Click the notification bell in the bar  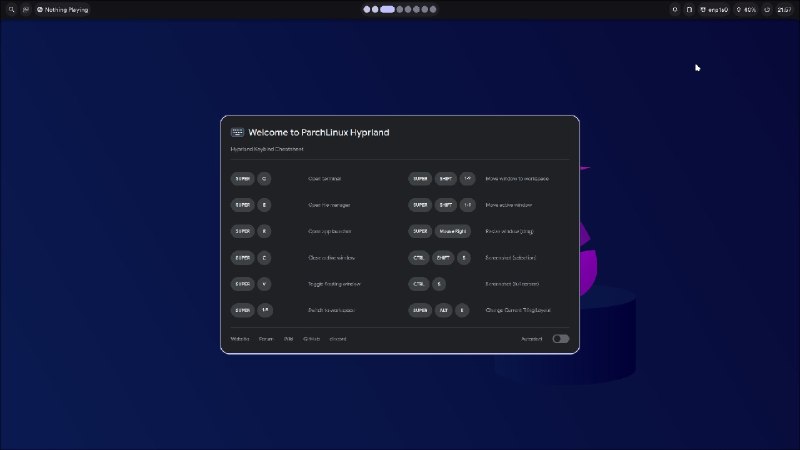click(675, 9)
